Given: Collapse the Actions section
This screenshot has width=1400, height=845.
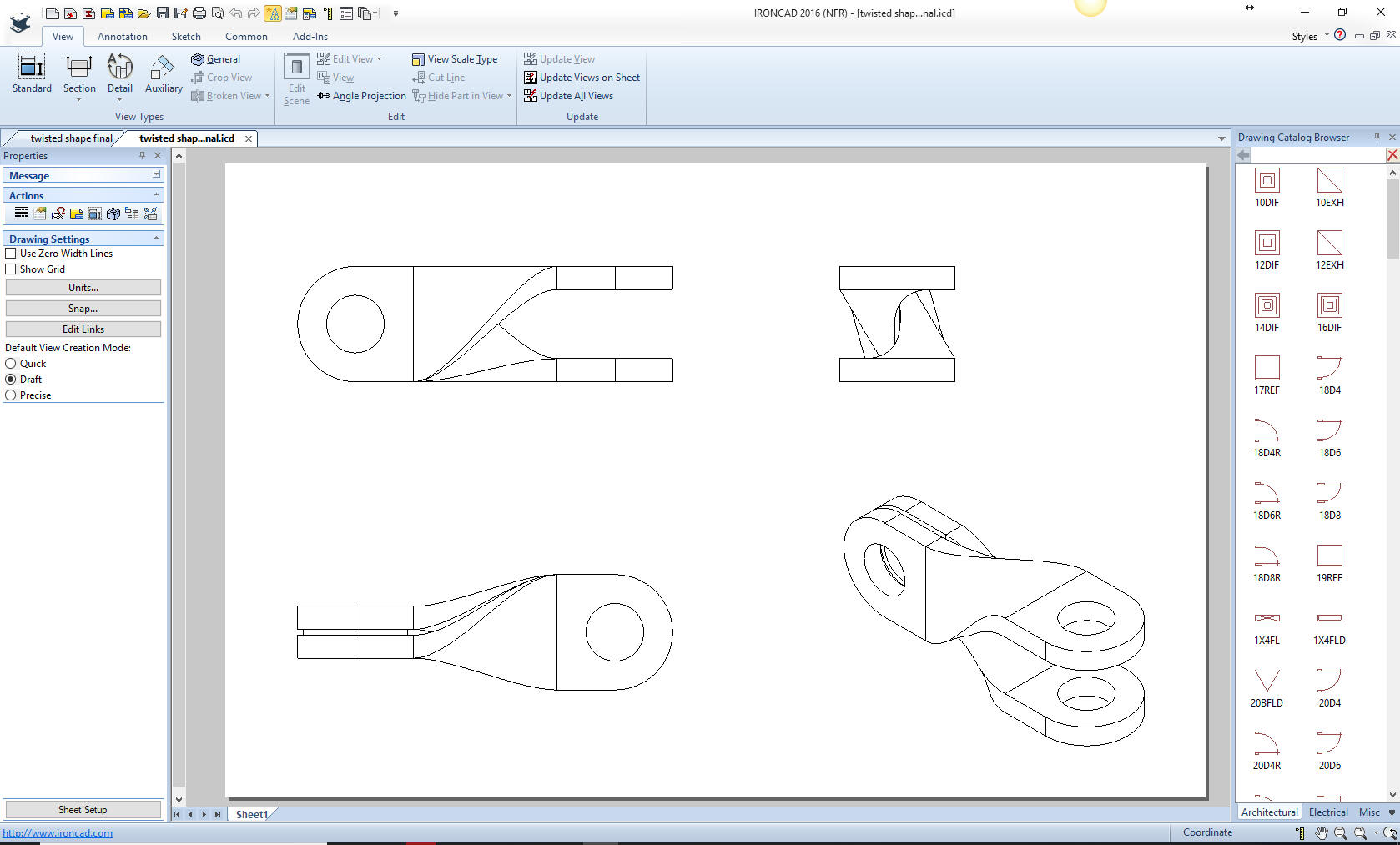Looking at the screenshot, I should pyautogui.click(x=156, y=195).
